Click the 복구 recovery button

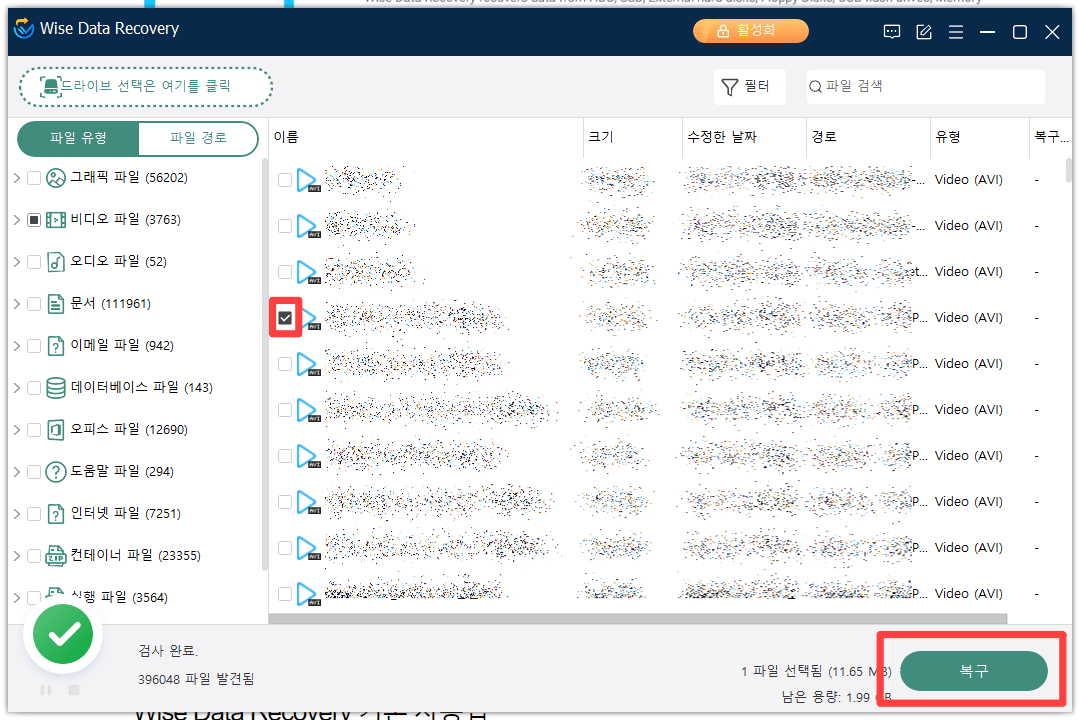click(971, 672)
